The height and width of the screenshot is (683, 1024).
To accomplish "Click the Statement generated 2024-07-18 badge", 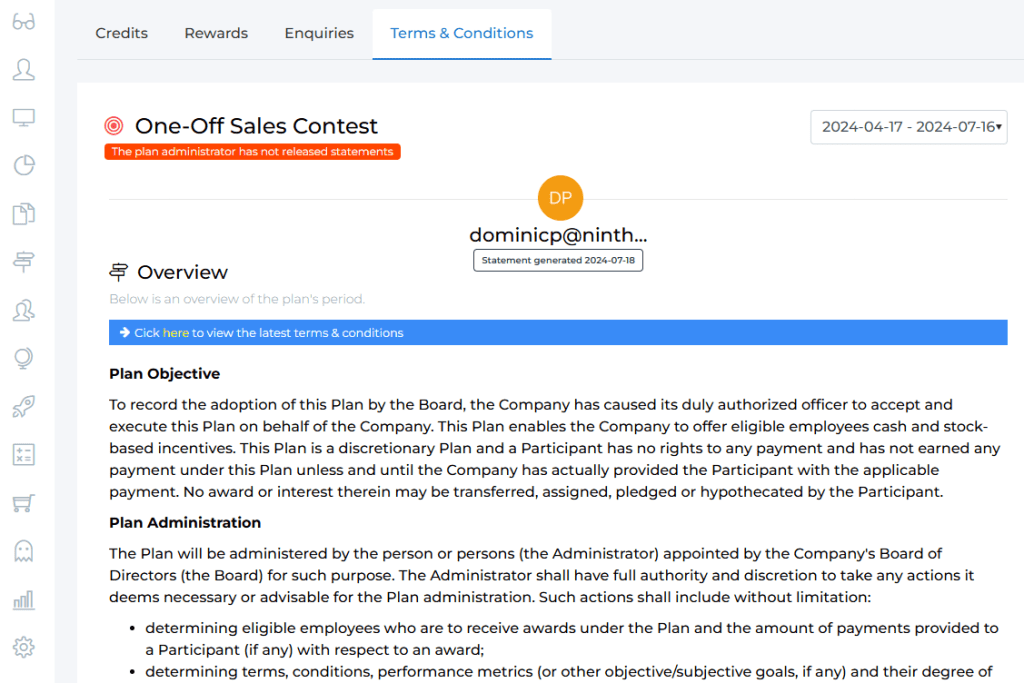I will (x=558, y=261).
